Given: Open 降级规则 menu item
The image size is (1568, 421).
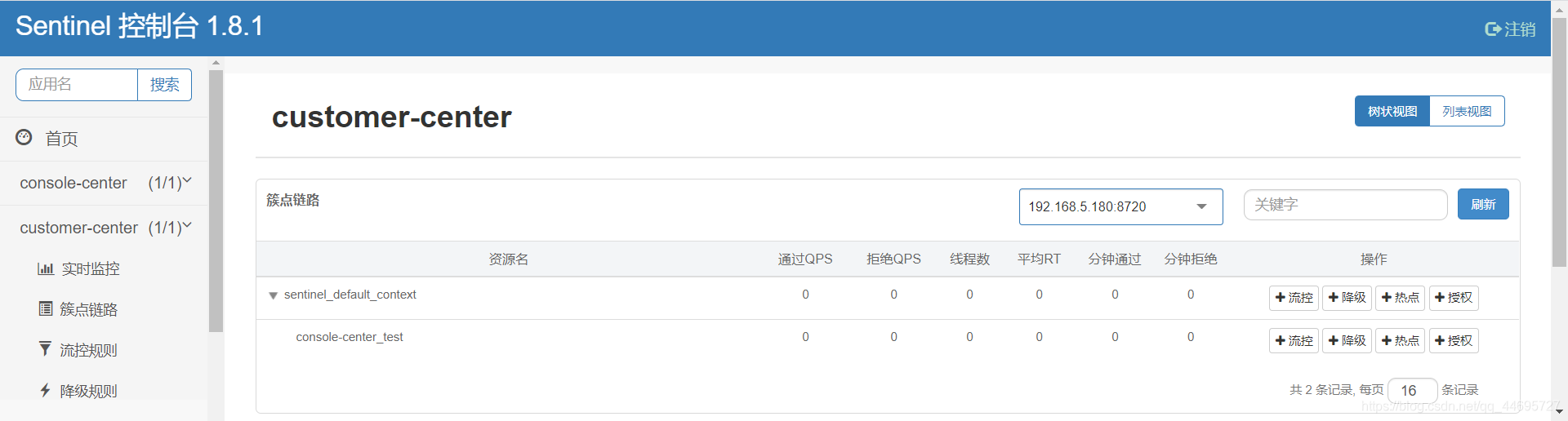Looking at the screenshot, I should coord(89,391).
